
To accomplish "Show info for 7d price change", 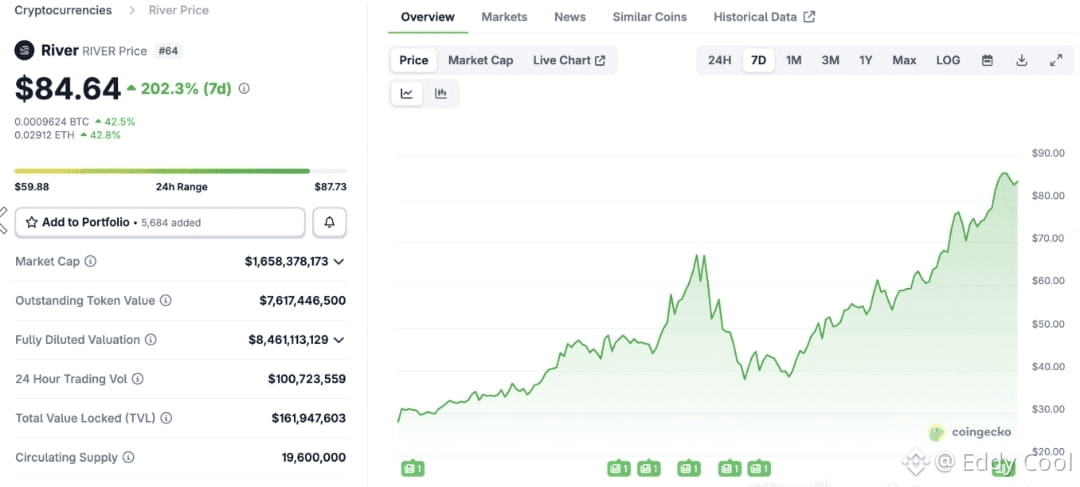I will coord(244,88).
